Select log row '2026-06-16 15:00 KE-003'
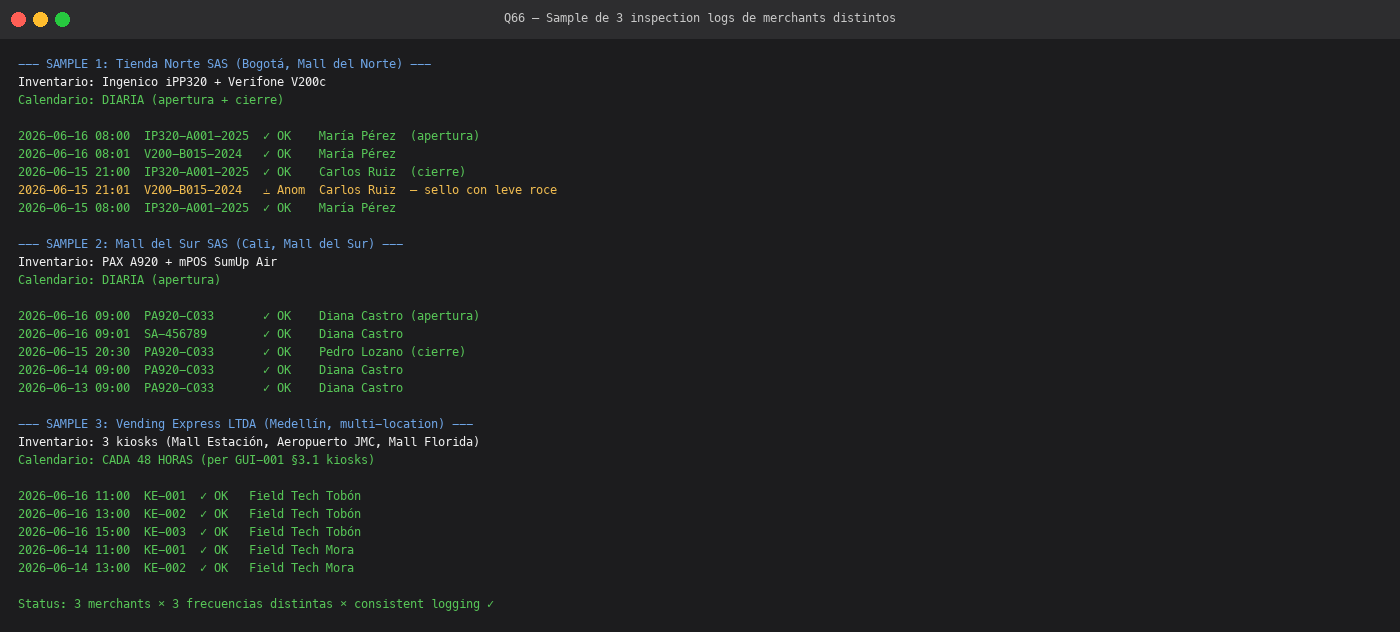This screenshot has height=632, width=1400. click(x=190, y=532)
